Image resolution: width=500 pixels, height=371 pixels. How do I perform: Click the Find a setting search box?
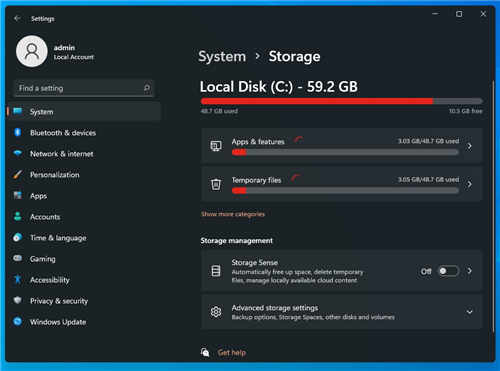84,88
